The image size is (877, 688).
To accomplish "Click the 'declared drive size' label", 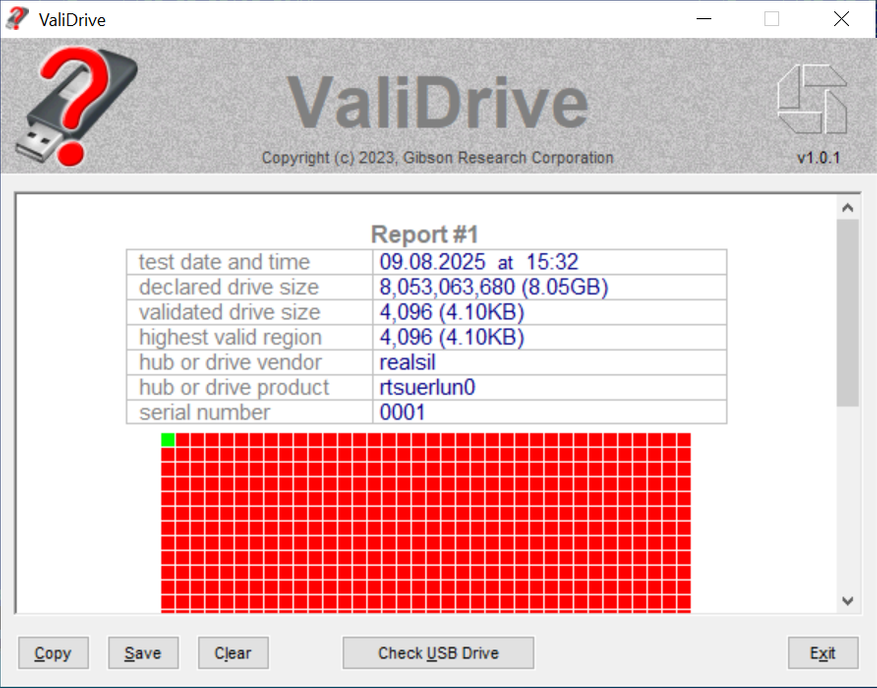I will [x=229, y=287].
